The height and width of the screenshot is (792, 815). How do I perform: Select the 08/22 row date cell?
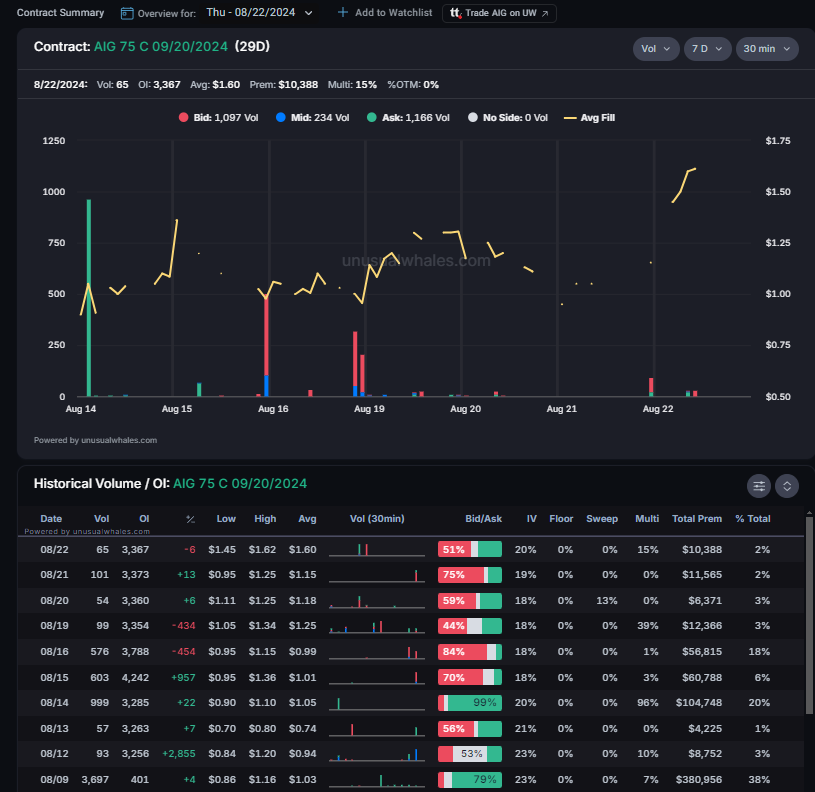[54, 549]
